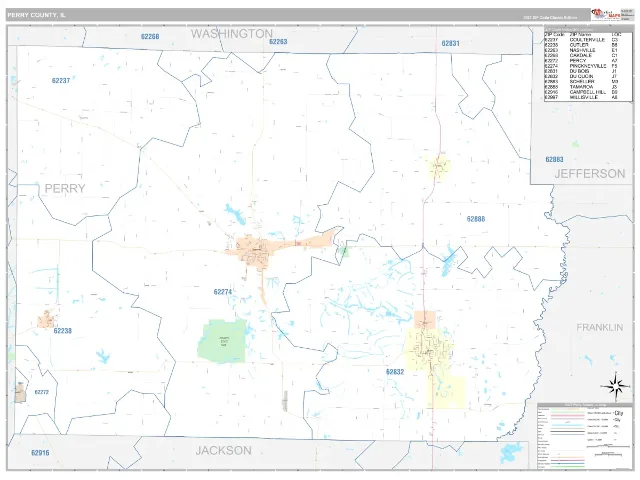Screen dimensions: 640x480
Task: Click ZIP code label 62916 on map
Action: coord(40,453)
